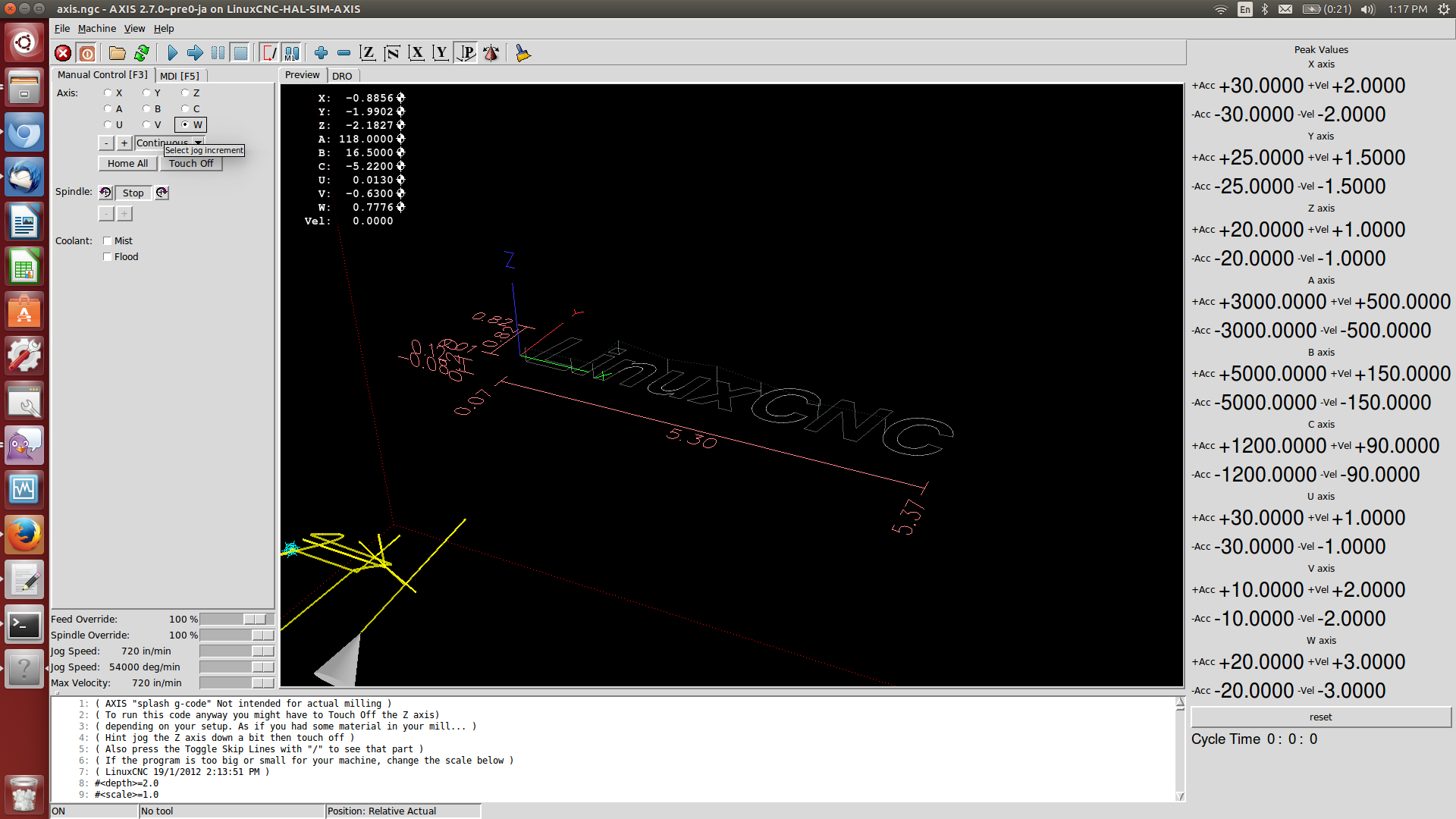The width and height of the screenshot is (1456, 819).
Task: Toggle optional pause M1
Action: (x=292, y=53)
